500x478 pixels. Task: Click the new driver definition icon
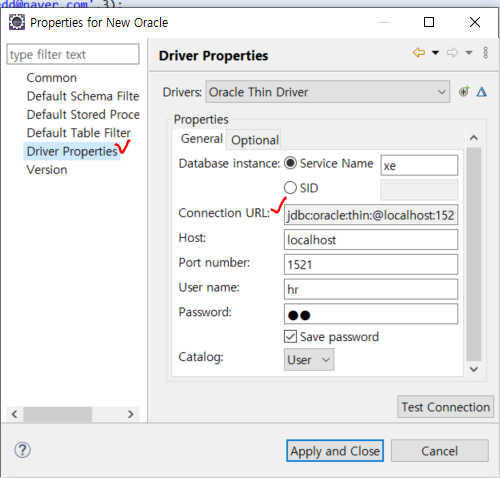(464, 91)
